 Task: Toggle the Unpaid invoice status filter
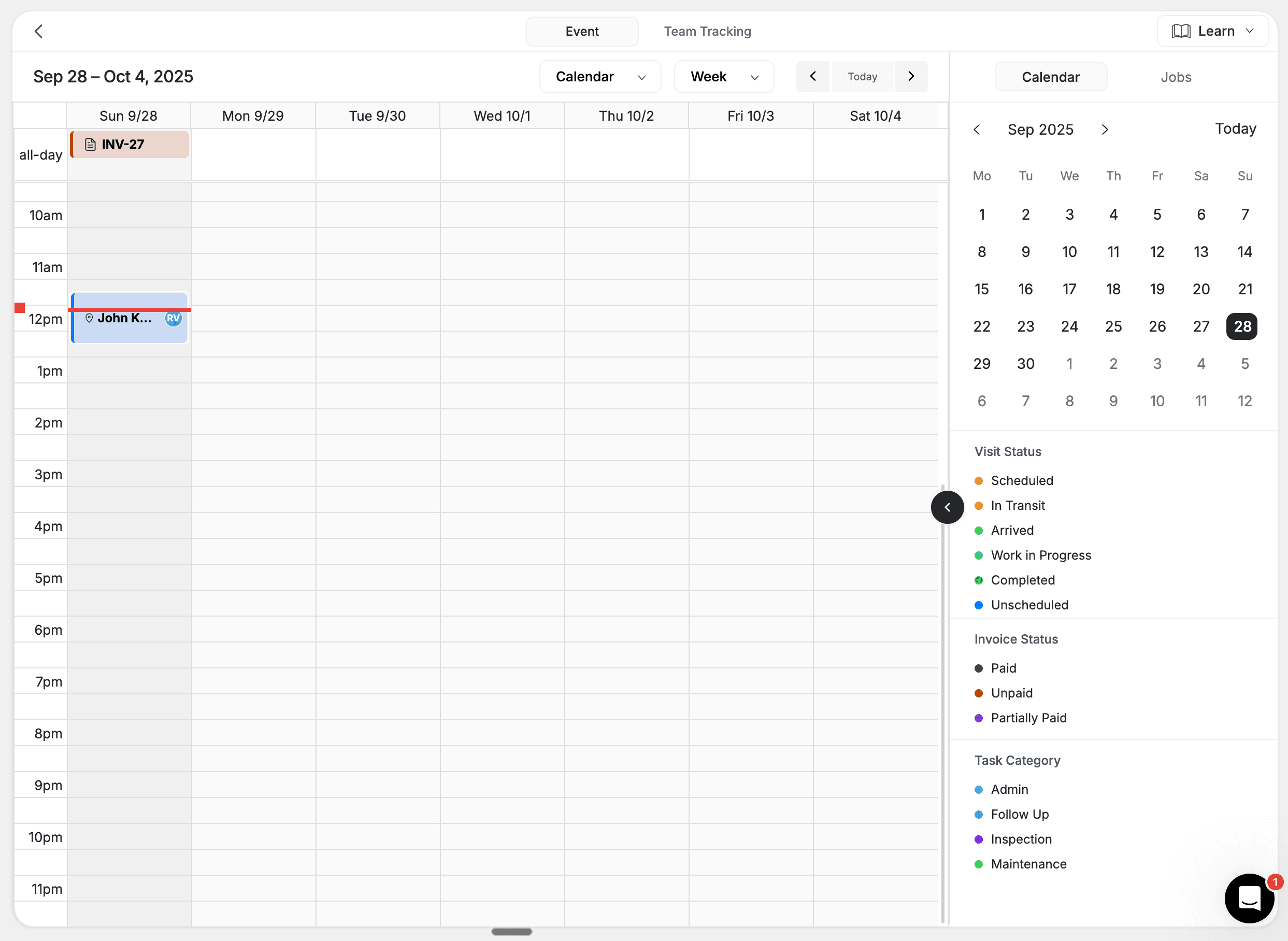(1011, 693)
